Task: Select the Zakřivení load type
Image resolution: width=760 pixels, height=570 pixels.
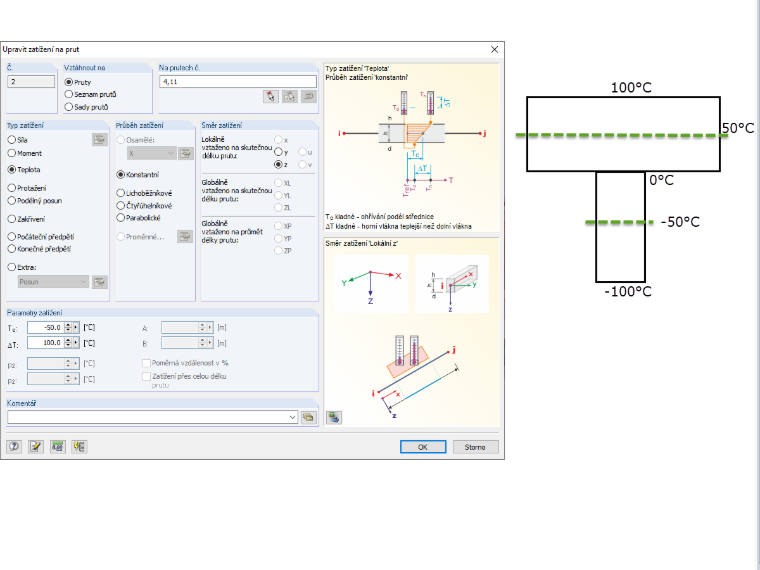Action: [12, 219]
